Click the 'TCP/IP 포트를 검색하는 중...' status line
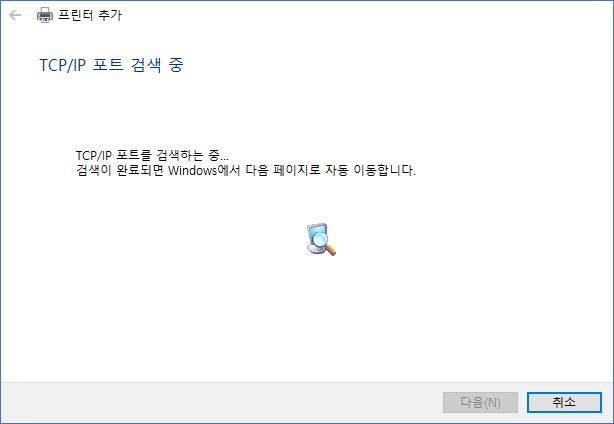Image resolution: width=614 pixels, height=424 pixels. tap(152, 155)
